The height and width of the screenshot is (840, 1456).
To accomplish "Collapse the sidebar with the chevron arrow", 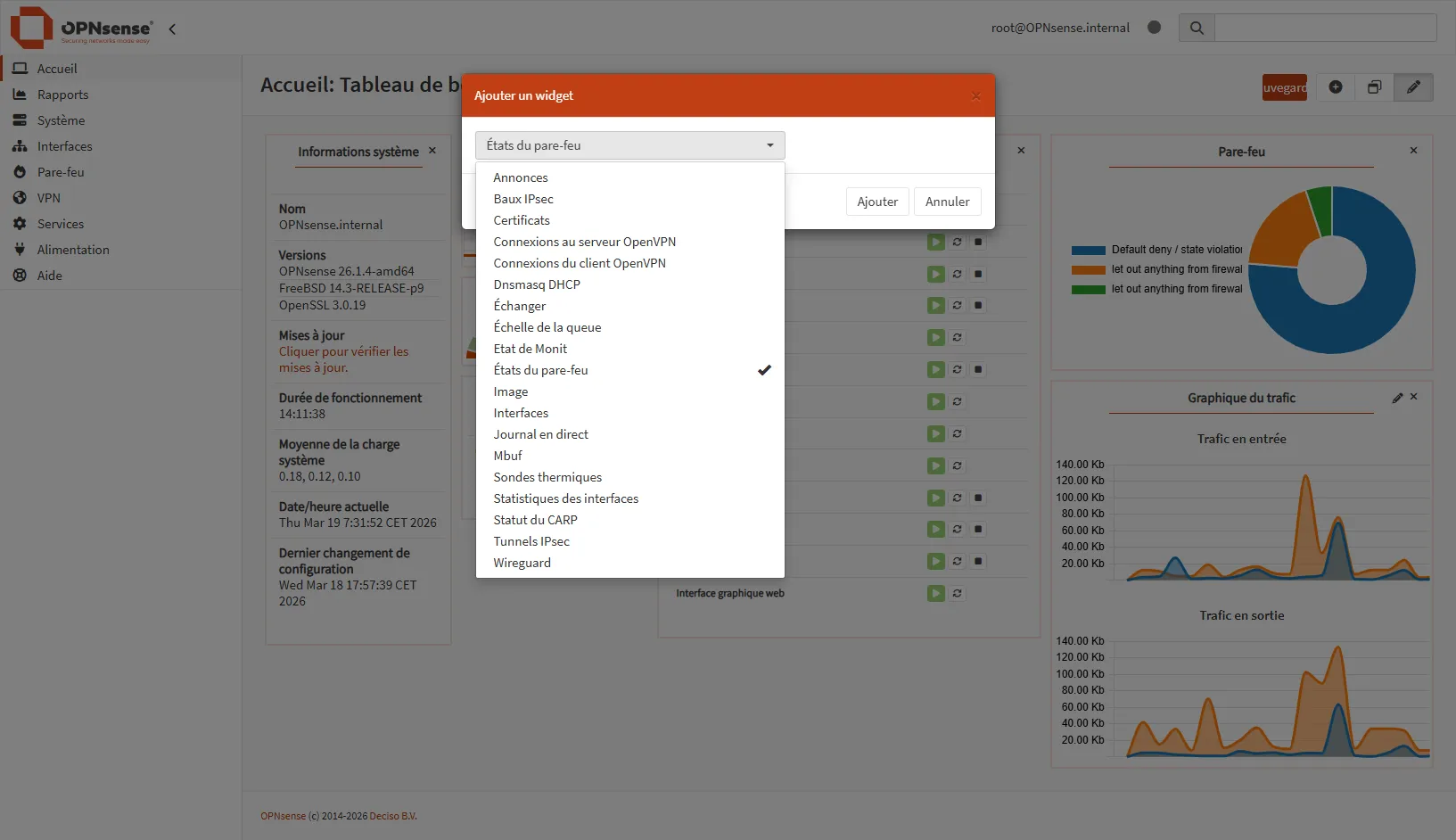I will 172,29.
